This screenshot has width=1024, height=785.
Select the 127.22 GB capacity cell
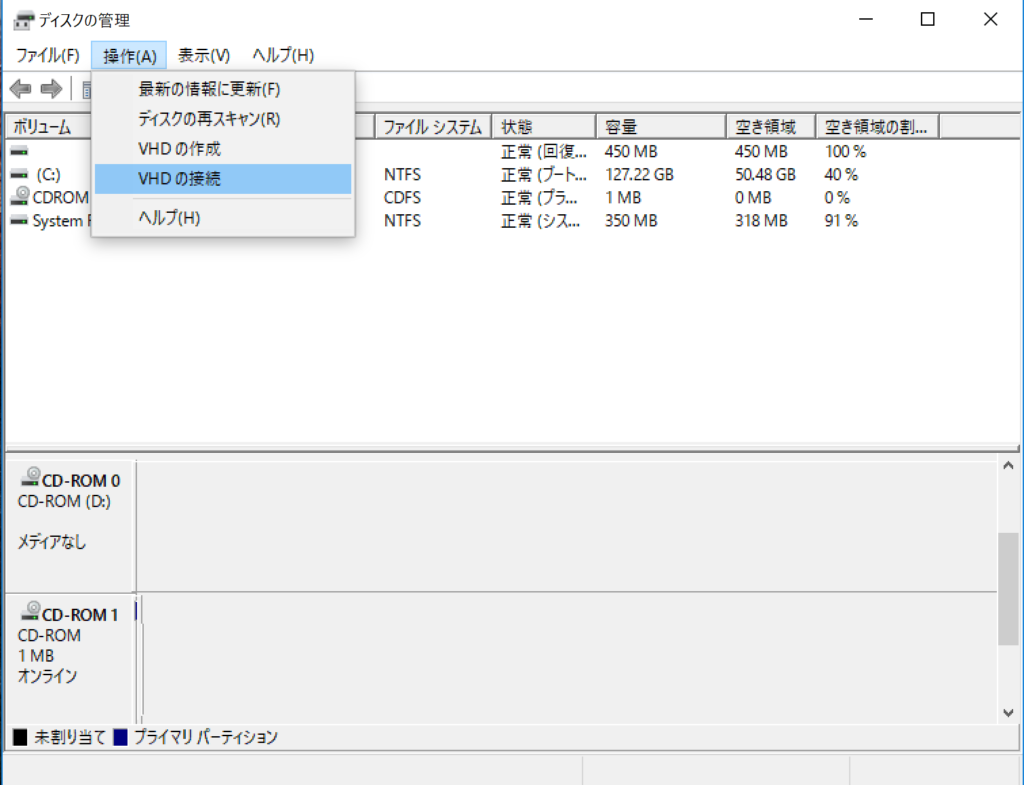[x=639, y=175]
